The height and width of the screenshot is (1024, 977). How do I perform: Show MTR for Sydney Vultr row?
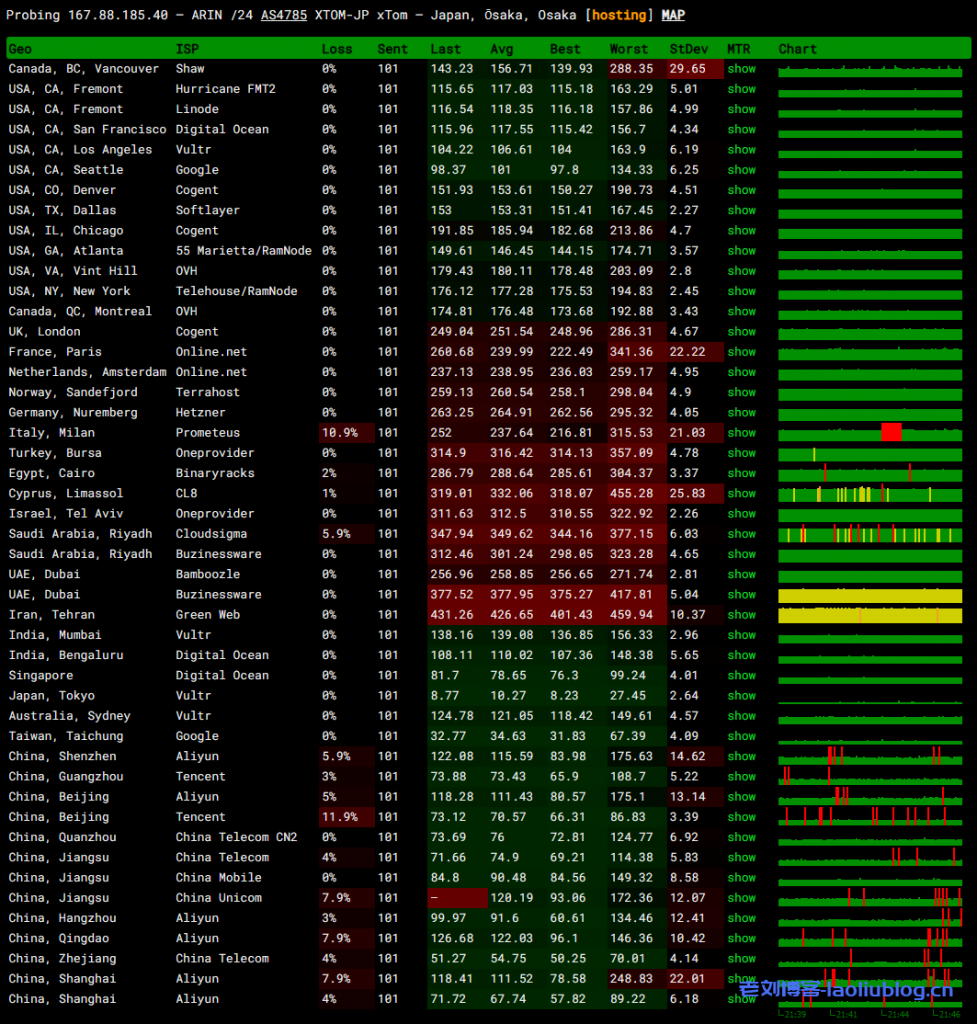click(741, 716)
